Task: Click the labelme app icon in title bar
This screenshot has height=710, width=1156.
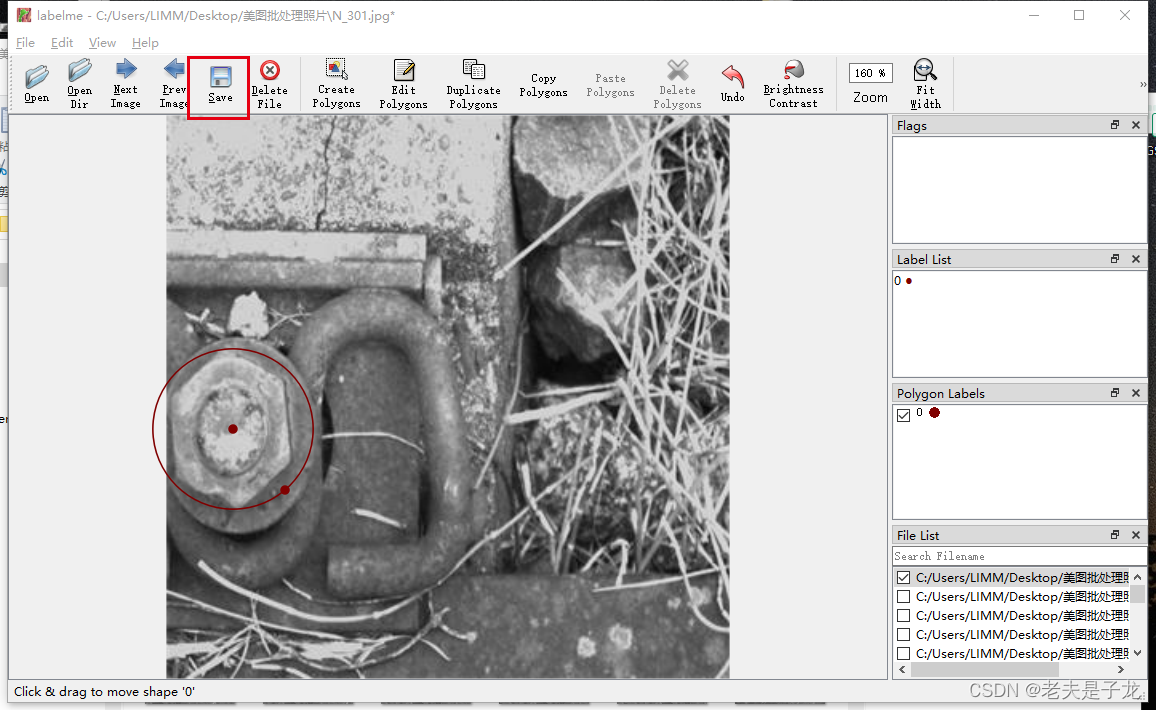Action: 24,15
